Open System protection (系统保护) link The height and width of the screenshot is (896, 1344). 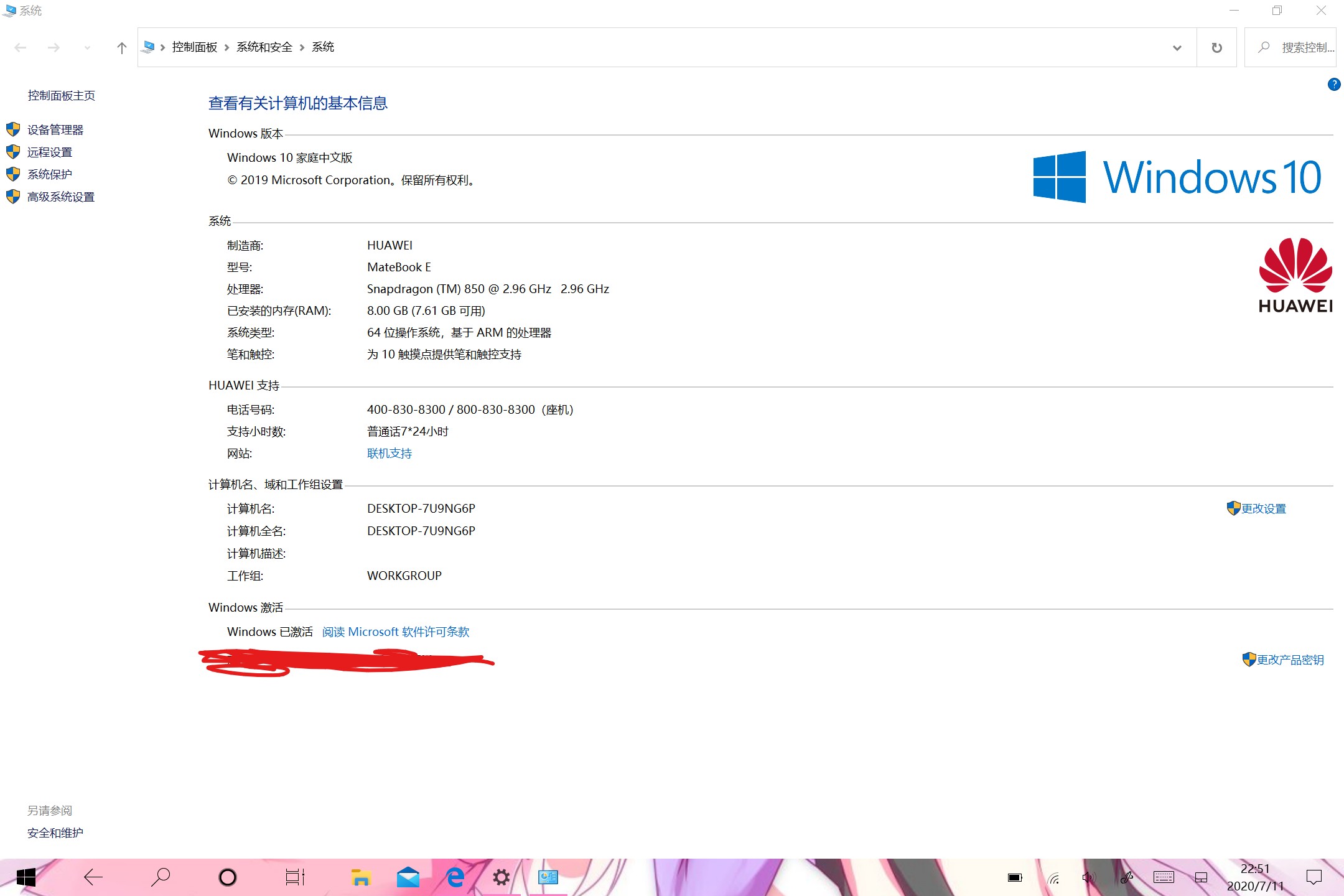50,175
